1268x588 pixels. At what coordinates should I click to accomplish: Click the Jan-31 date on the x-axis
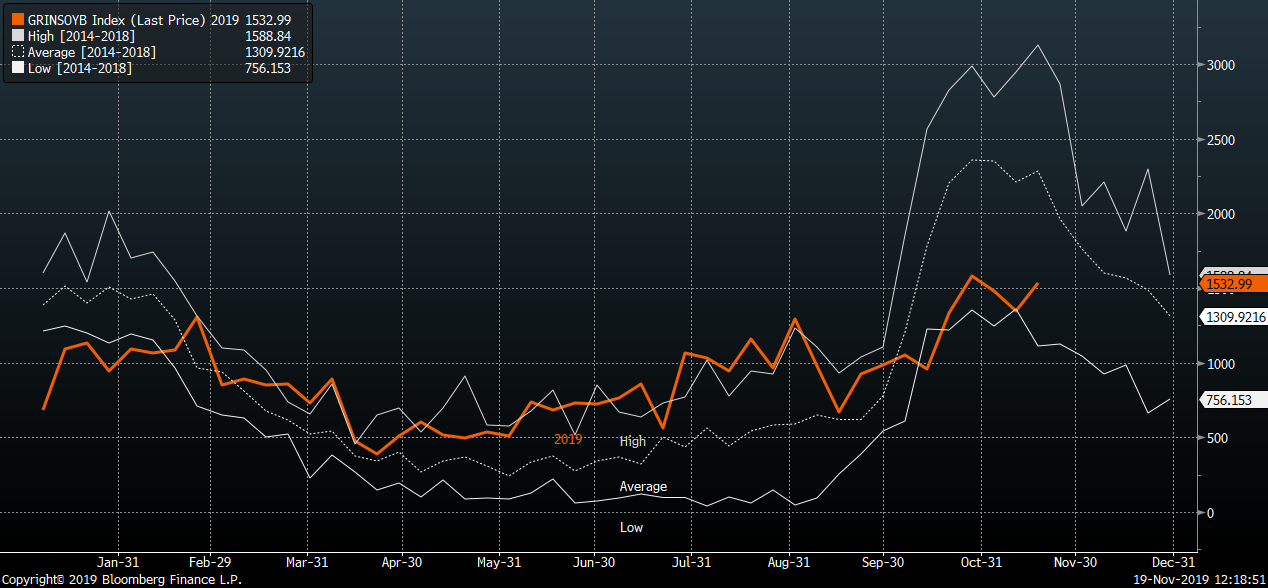(117, 562)
